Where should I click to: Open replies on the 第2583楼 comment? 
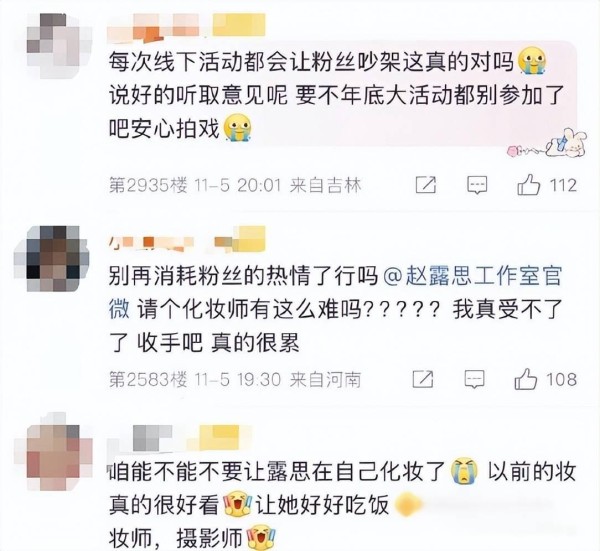coord(474,379)
